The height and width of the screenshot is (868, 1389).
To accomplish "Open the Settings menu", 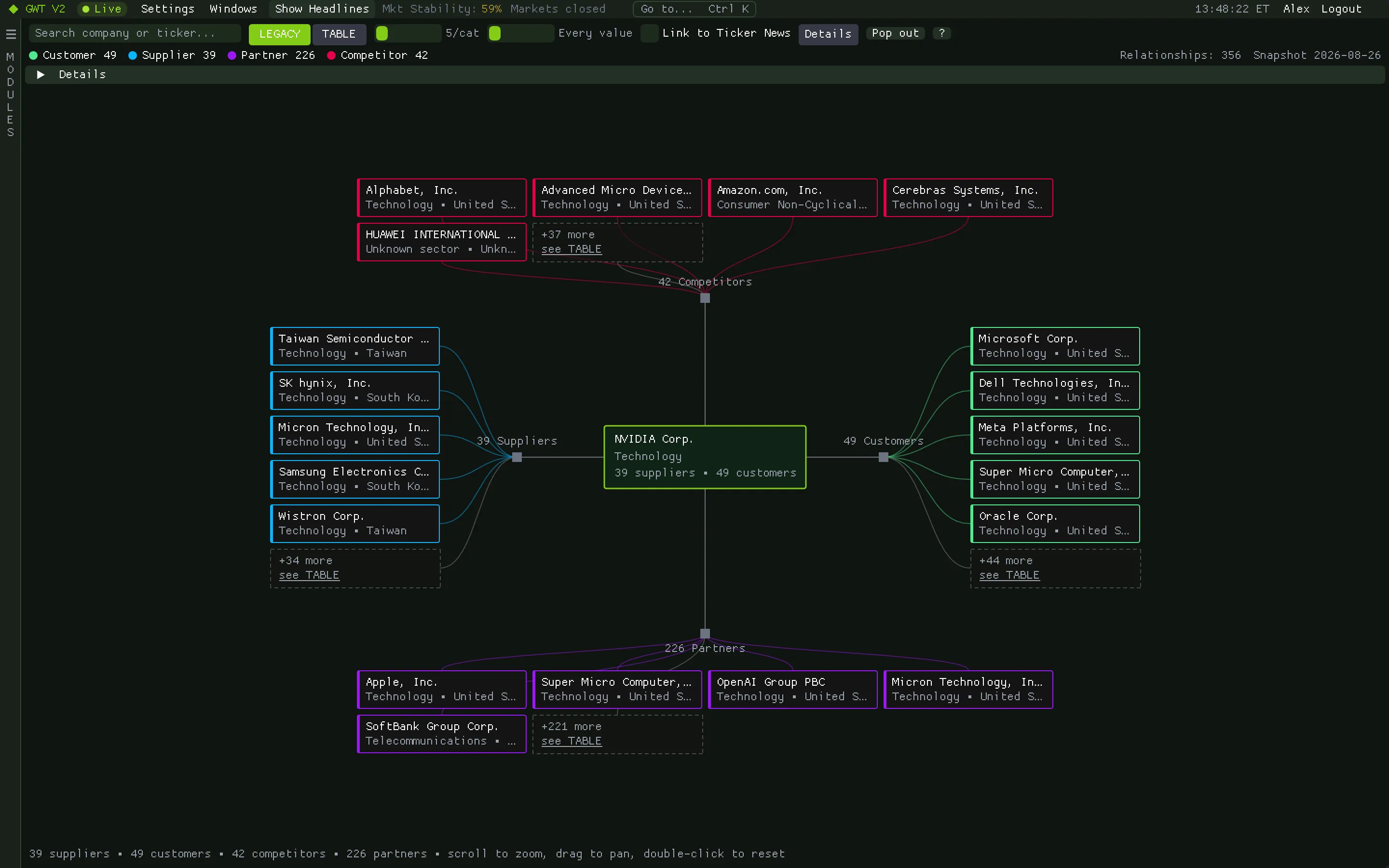I will 168,9.
